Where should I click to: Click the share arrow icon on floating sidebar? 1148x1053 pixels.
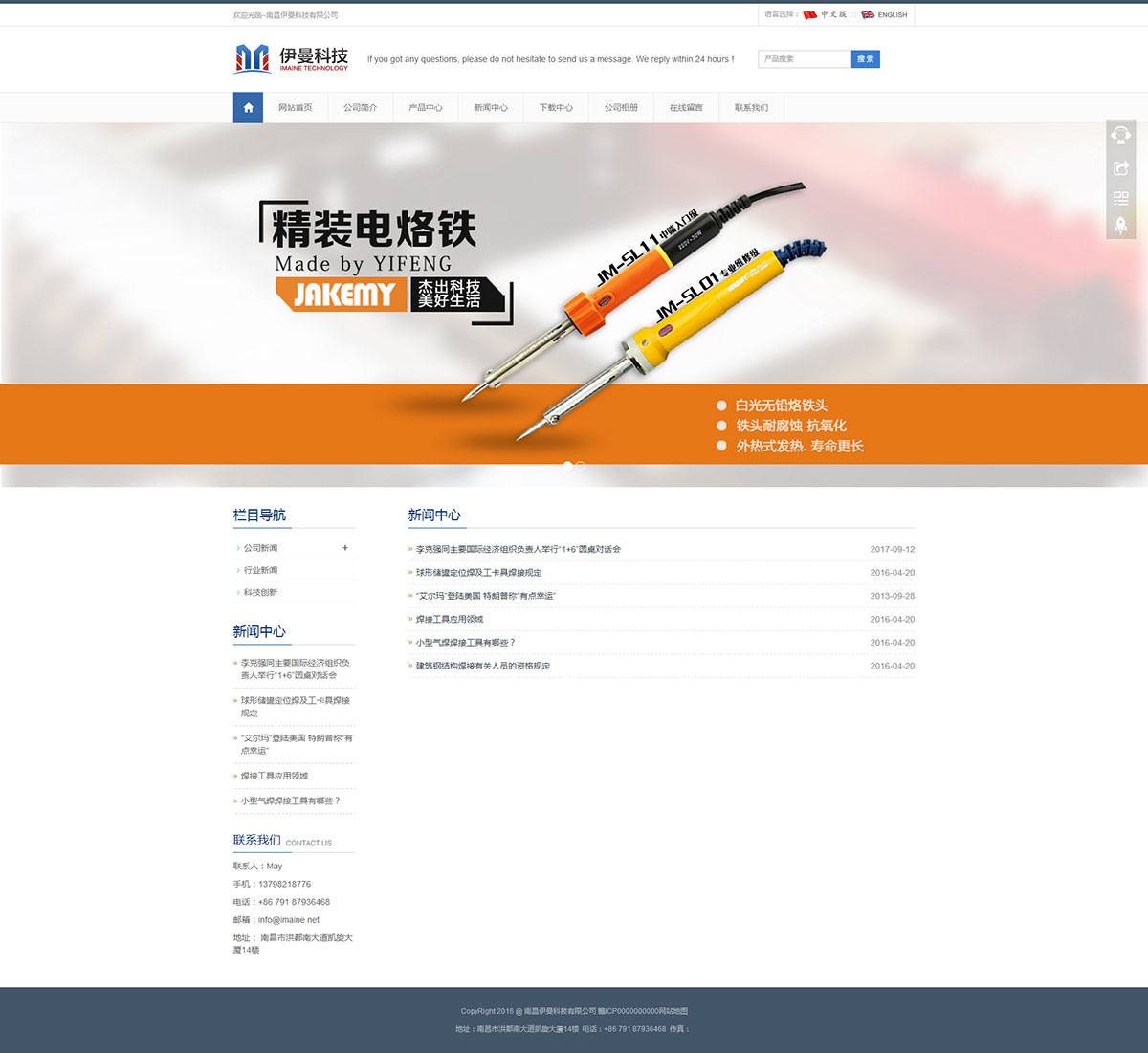pos(1120,167)
